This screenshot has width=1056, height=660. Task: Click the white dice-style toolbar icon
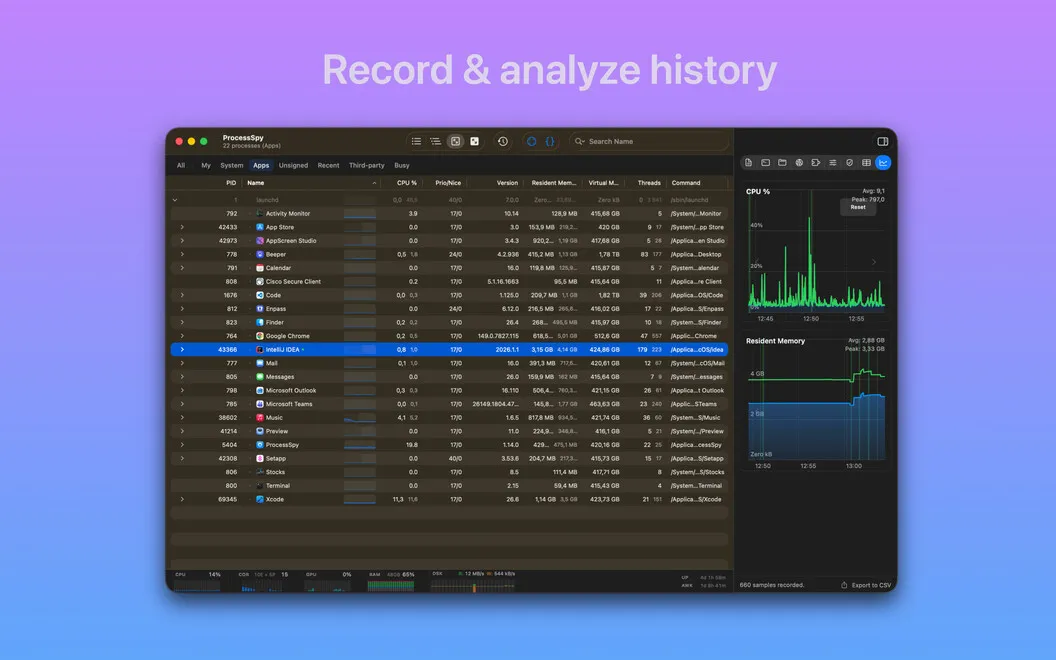pyautogui.click(x=475, y=141)
